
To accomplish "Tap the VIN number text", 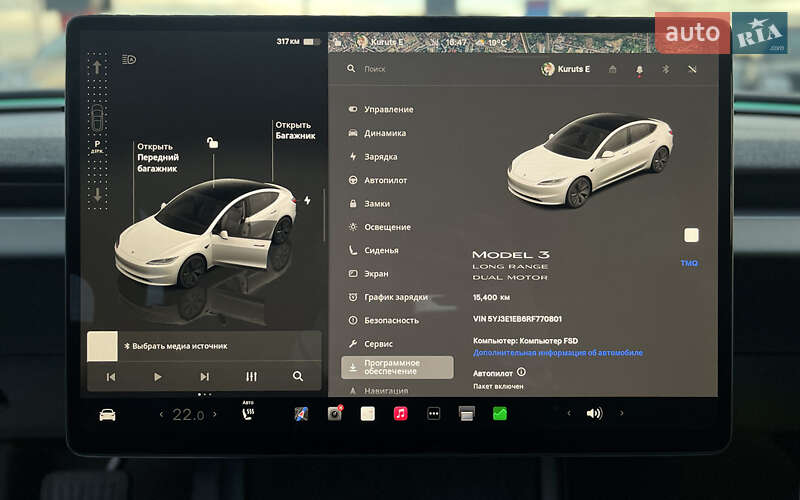I will coord(517,319).
